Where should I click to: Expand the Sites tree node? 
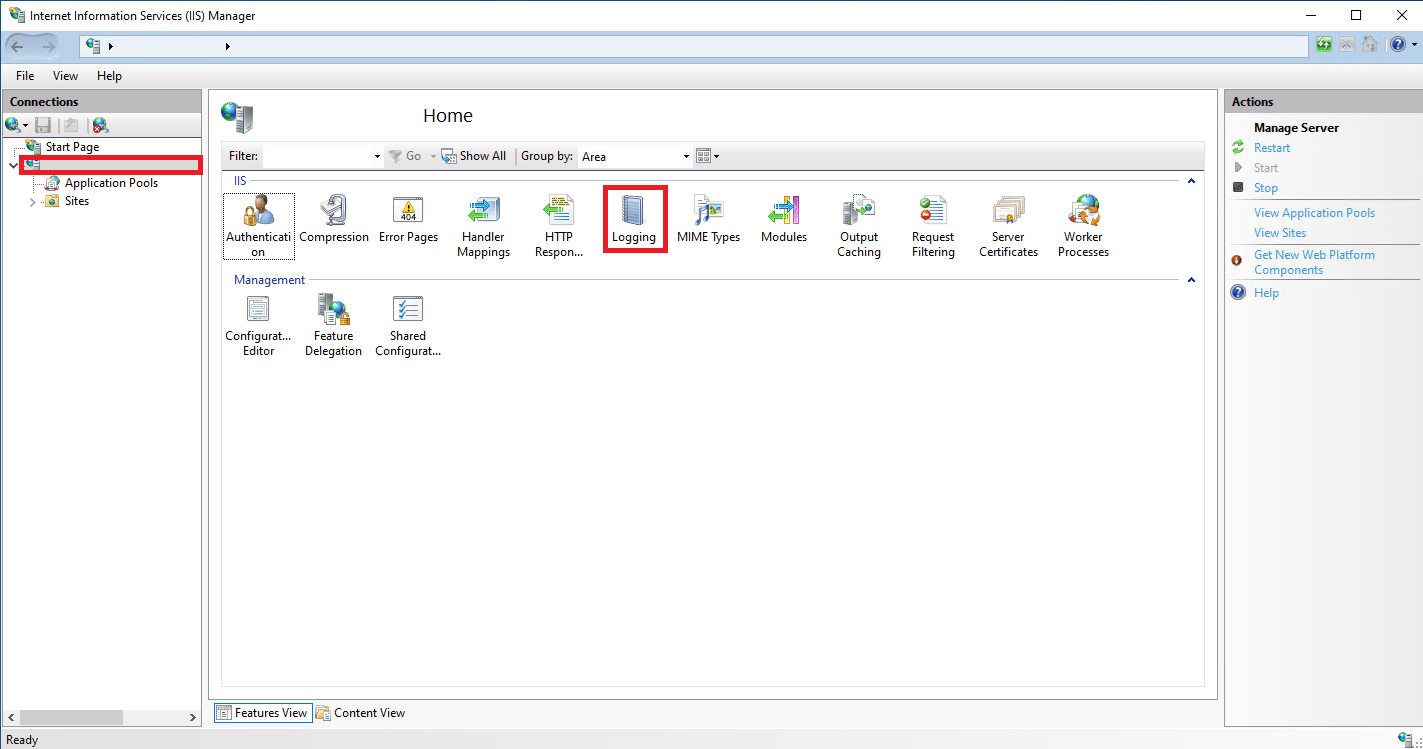[32, 201]
